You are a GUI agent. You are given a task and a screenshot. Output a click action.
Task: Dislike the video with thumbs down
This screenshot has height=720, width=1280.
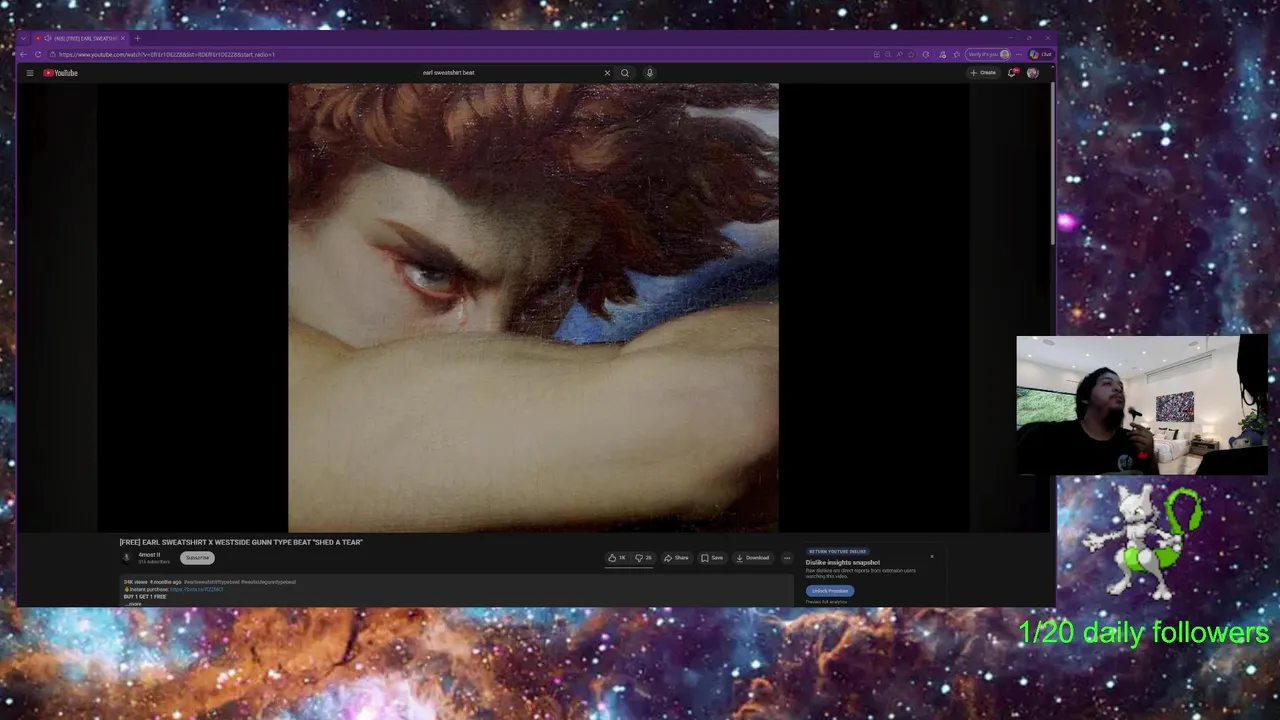(x=644, y=558)
